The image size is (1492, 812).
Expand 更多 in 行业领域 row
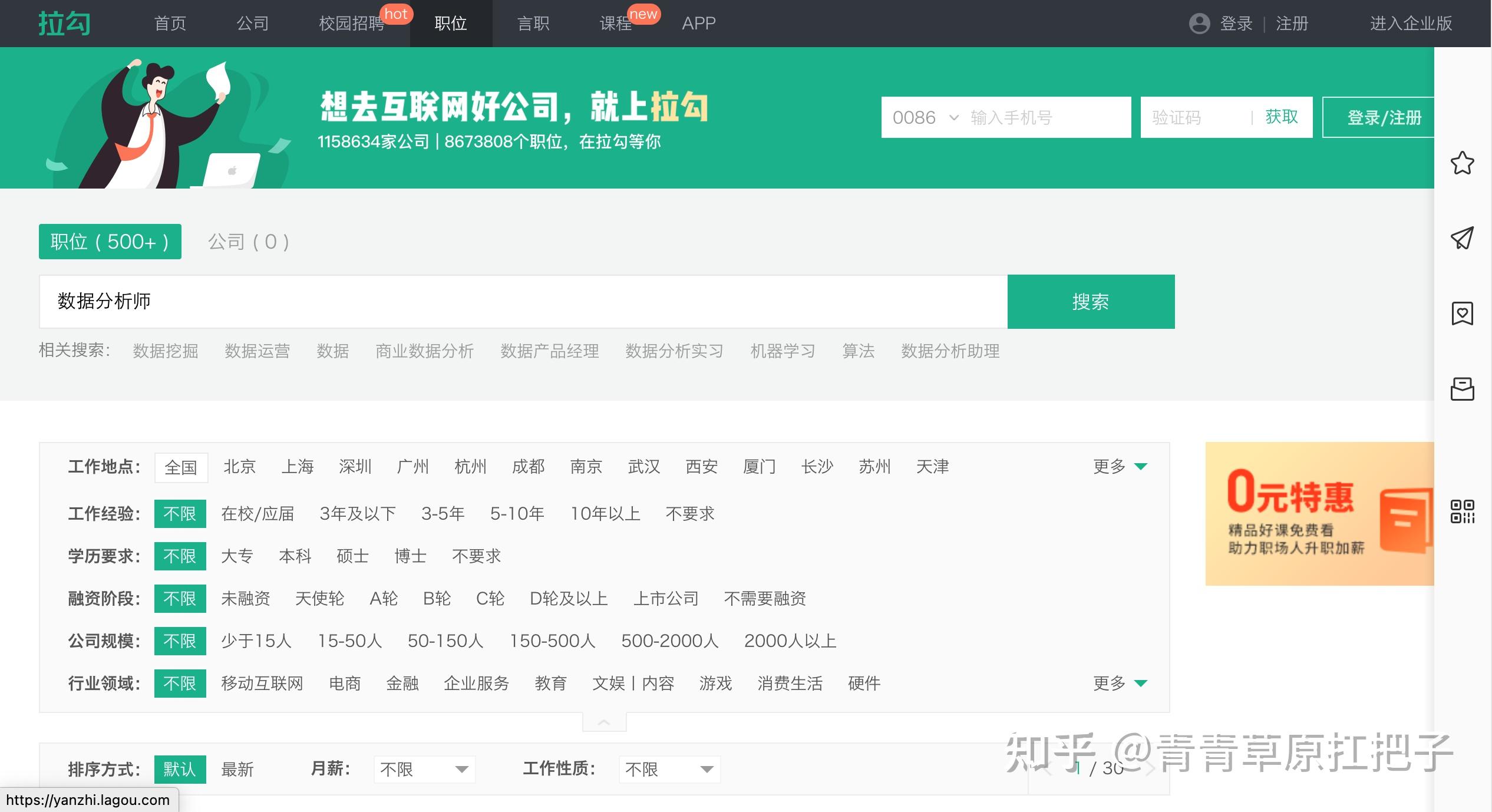(1120, 684)
